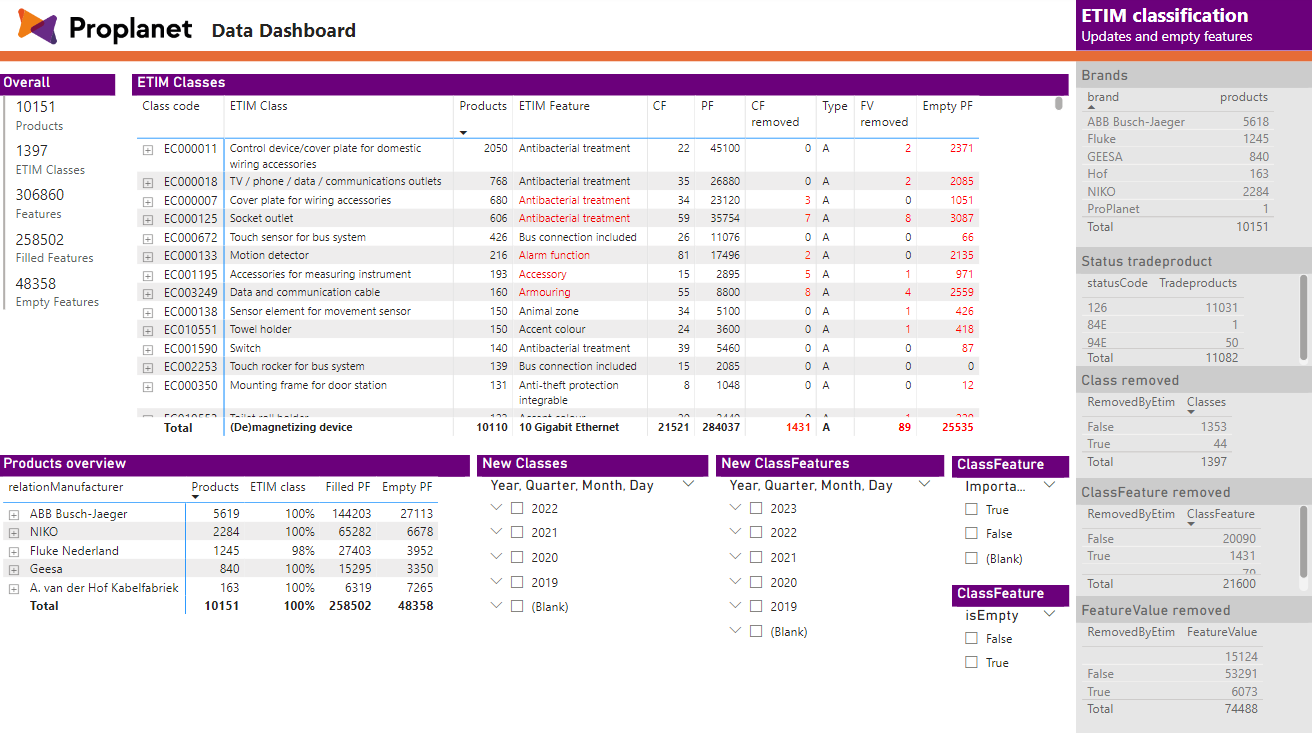Check the (Blank) box in New ClassFeatures
The height and width of the screenshot is (733, 1312).
pos(756,631)
